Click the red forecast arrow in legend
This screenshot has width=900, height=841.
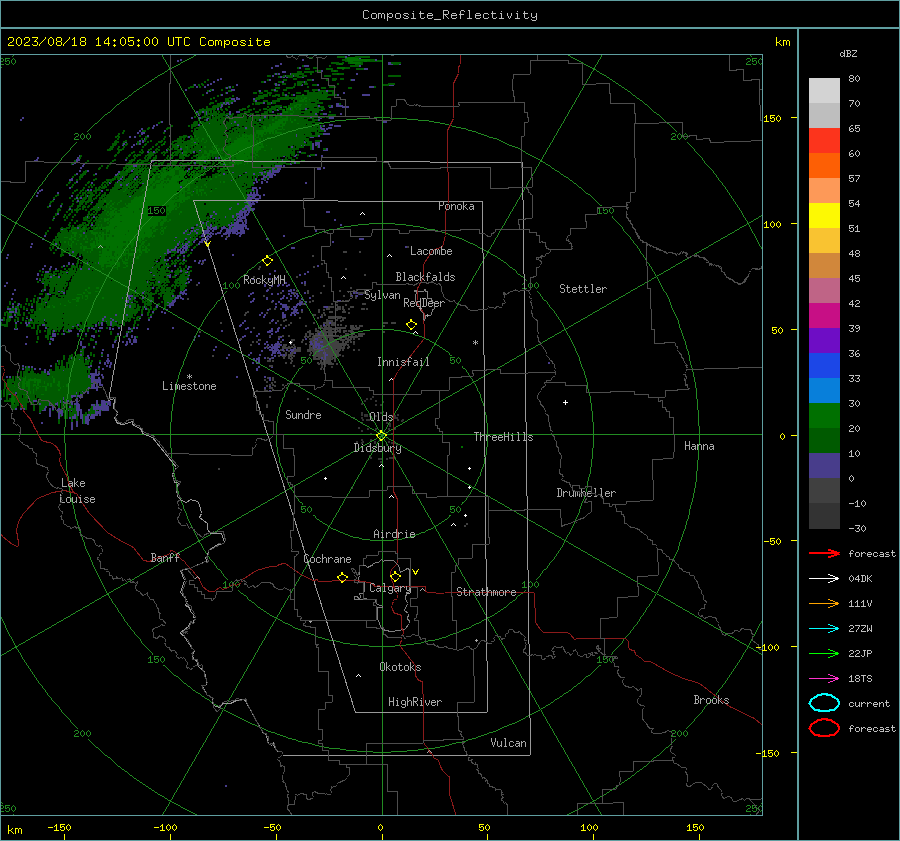pos(824,553)
